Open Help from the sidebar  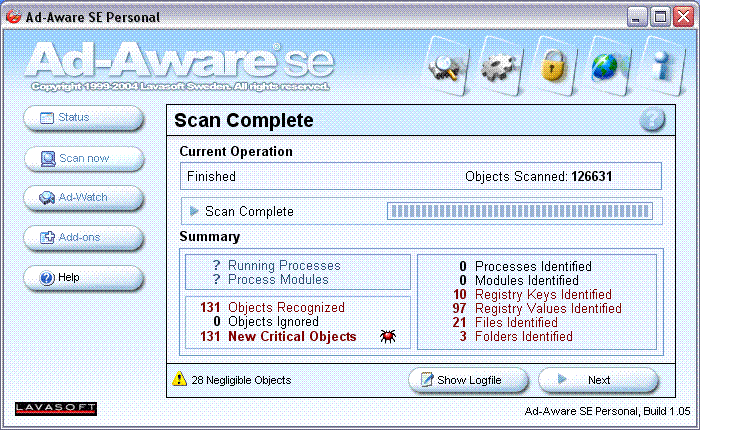tap(83, 278)
